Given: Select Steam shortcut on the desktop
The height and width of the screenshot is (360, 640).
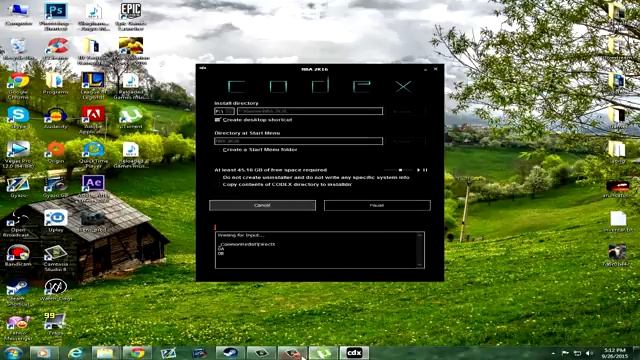Looking at the screenshot, I should pyautogui.click(x=18, y=293).
